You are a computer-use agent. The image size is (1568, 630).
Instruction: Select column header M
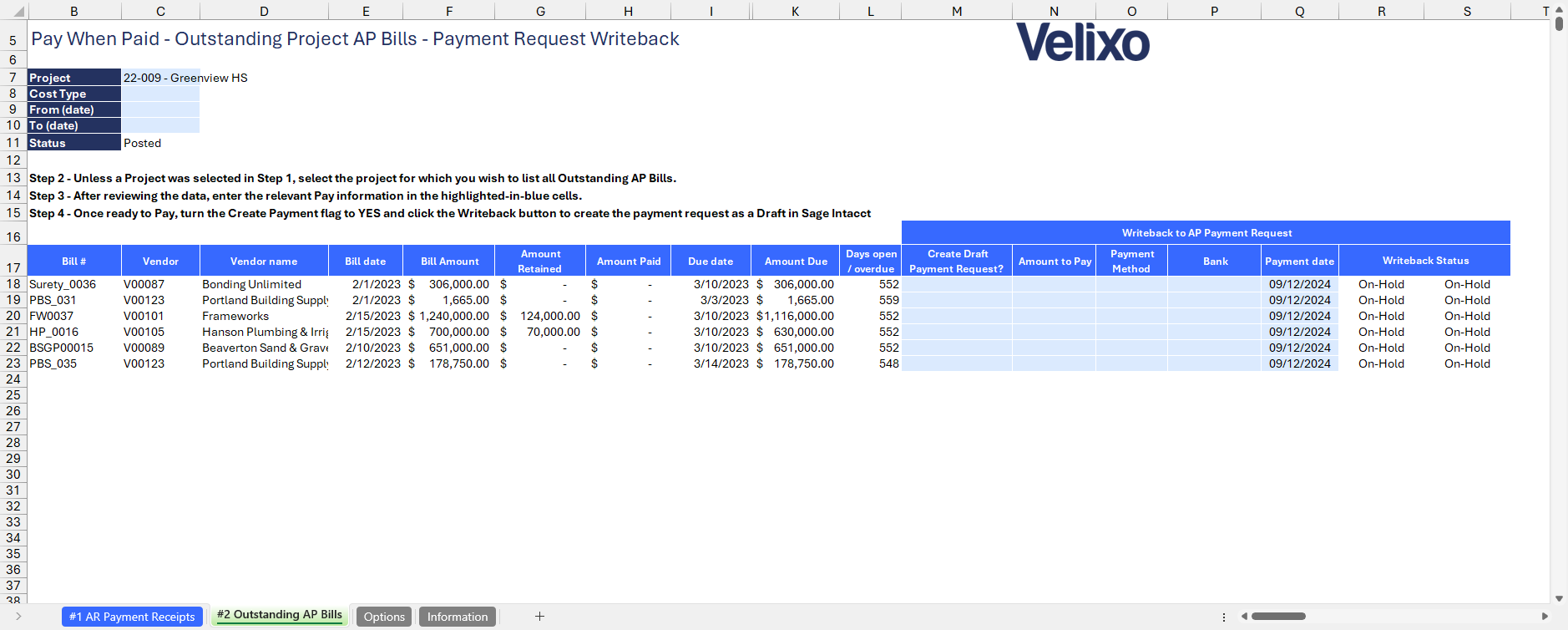[x=957, y=11]
